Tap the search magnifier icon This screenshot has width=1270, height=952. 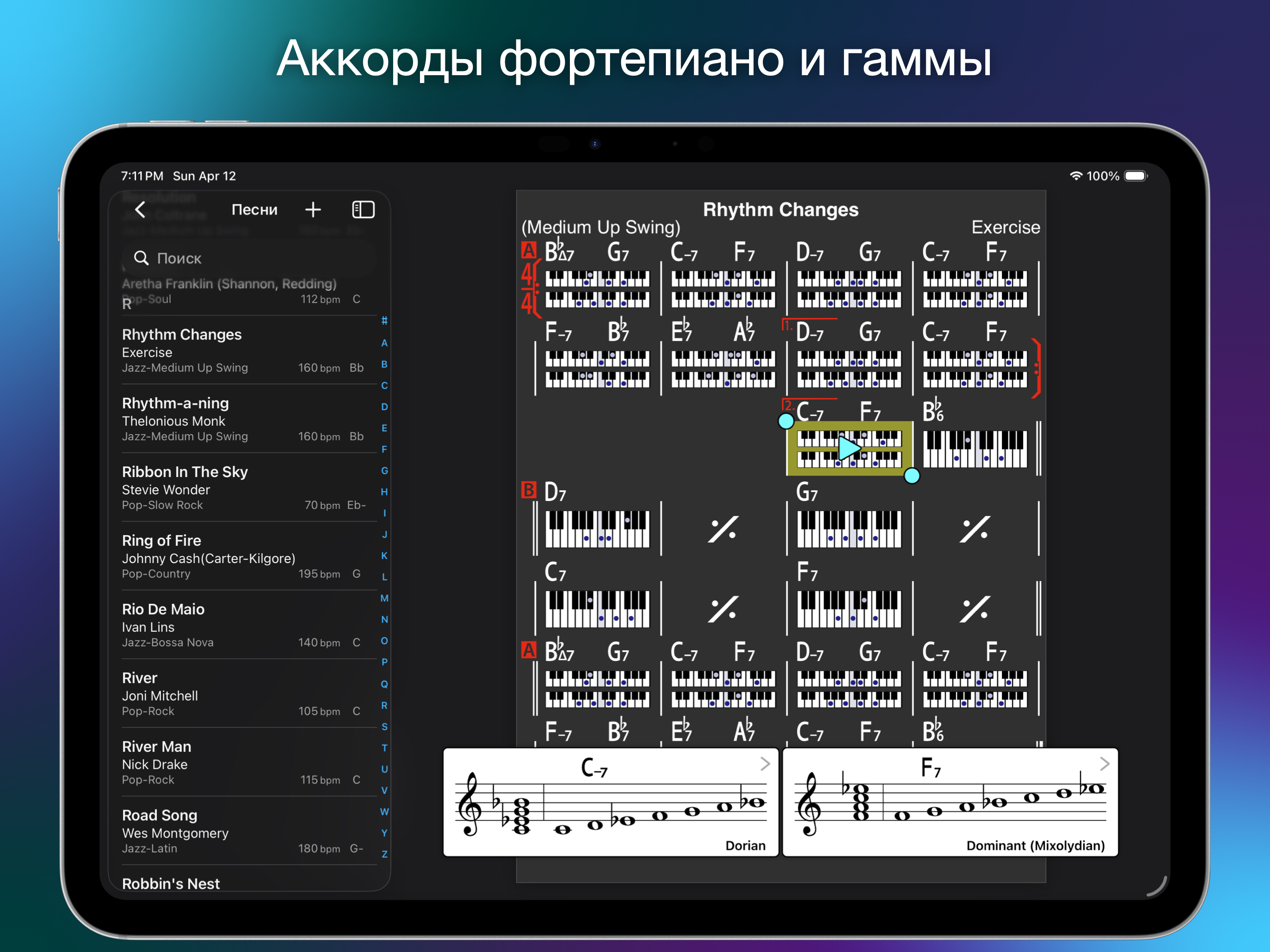(142, 258)
